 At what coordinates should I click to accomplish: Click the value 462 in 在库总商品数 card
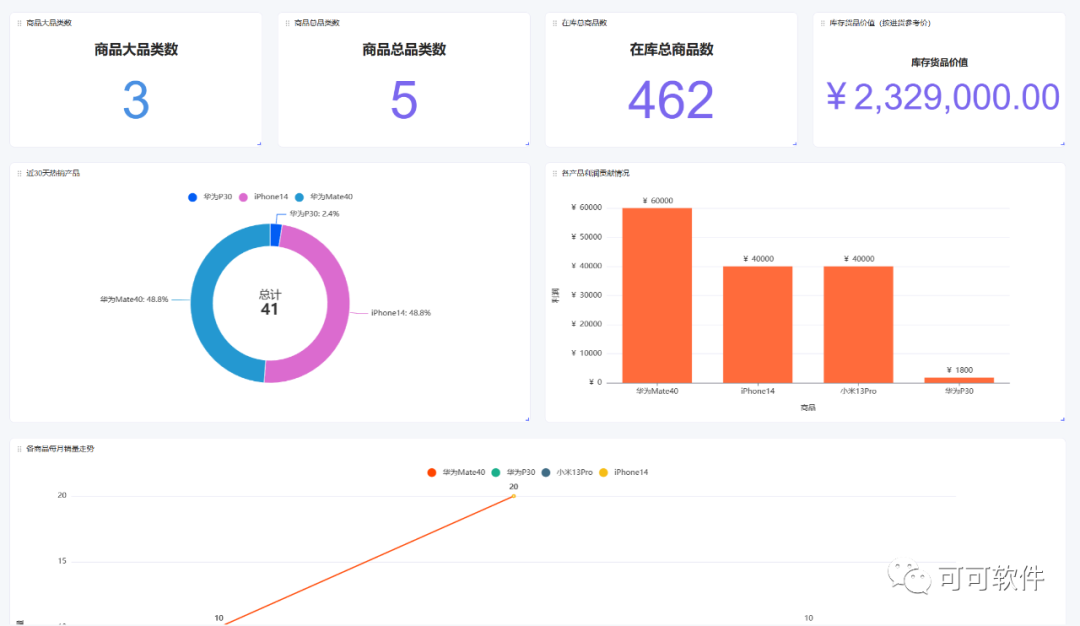[671, 101]
